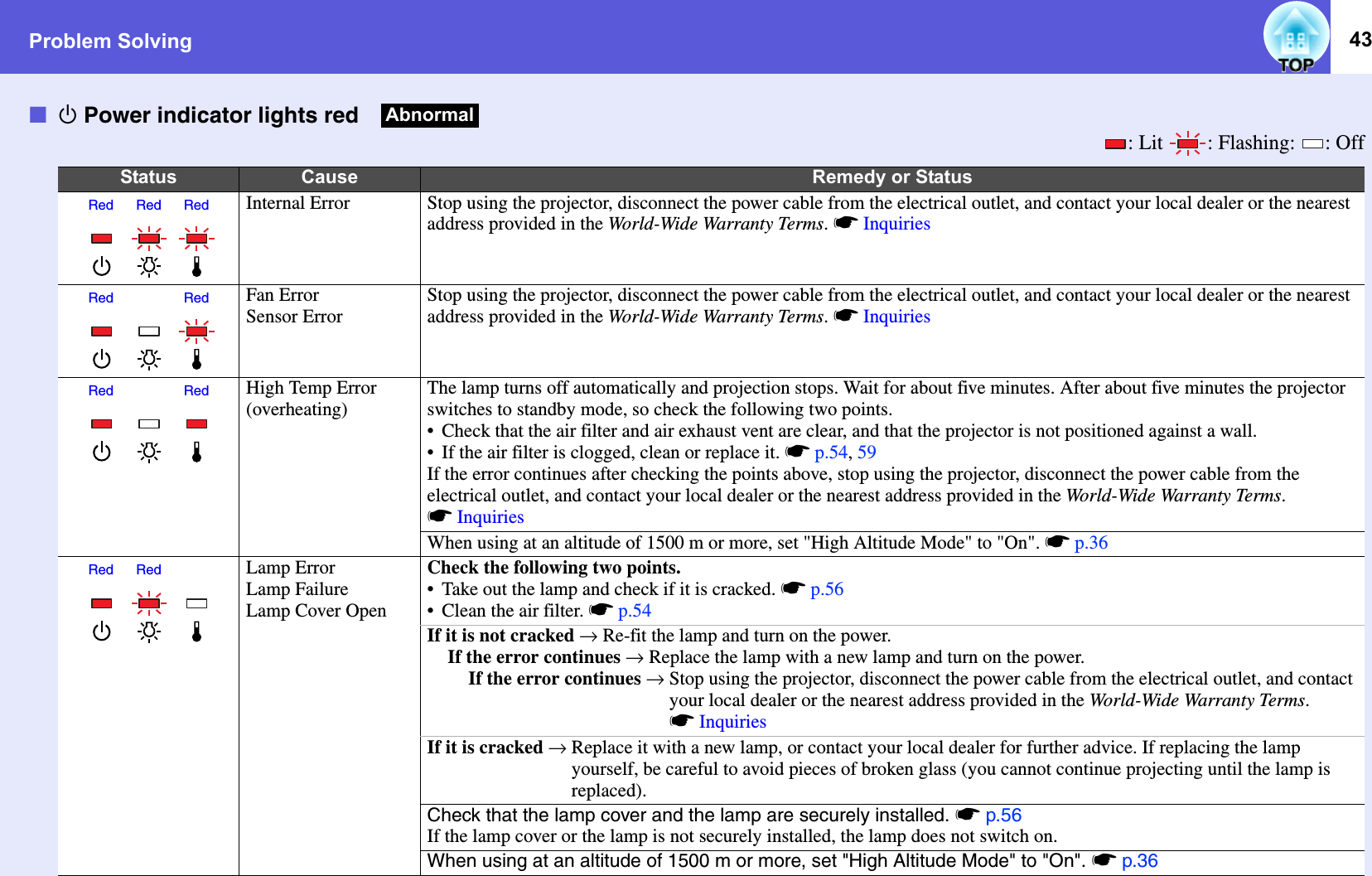Open Inquiries link in Lamp Error row
This screenshot has width=1372, height=876.
click(x=732, y=722)
